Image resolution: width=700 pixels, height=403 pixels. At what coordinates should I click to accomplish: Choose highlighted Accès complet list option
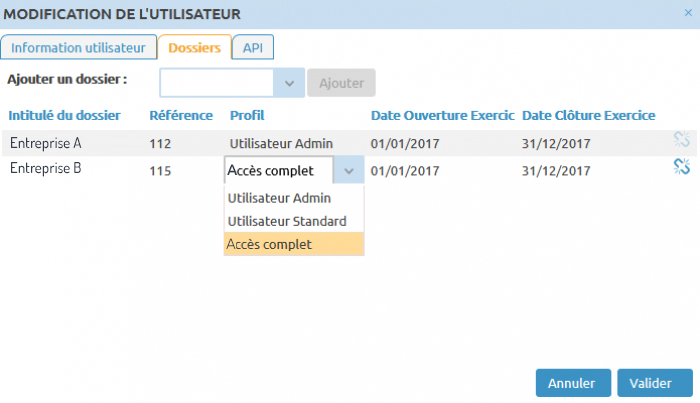pyautogui.click(x=294, y=244)
